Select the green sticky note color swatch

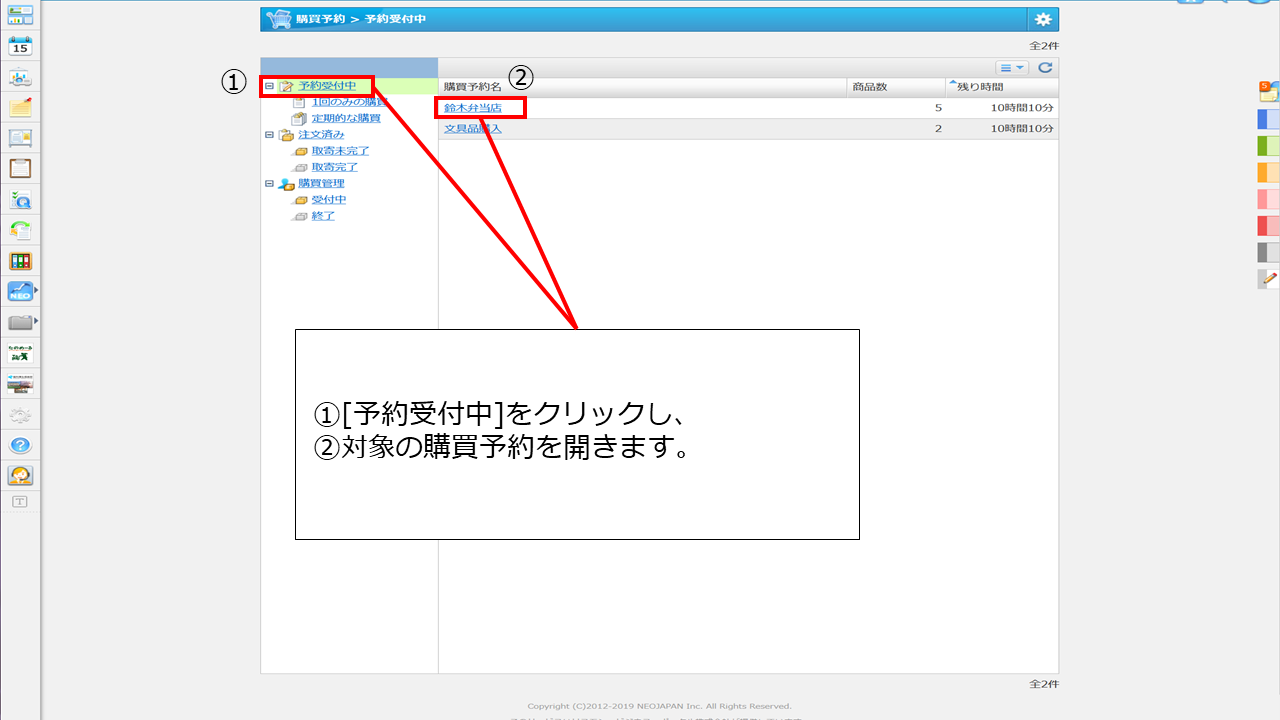pyautogui.click(x=1268, y=146)
